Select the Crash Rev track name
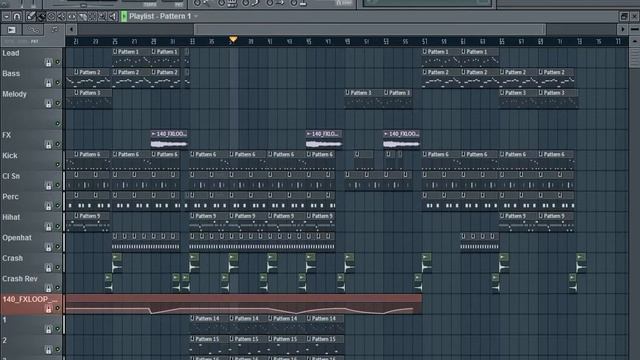This screenshot has height=360, width=640. [20, 279]
